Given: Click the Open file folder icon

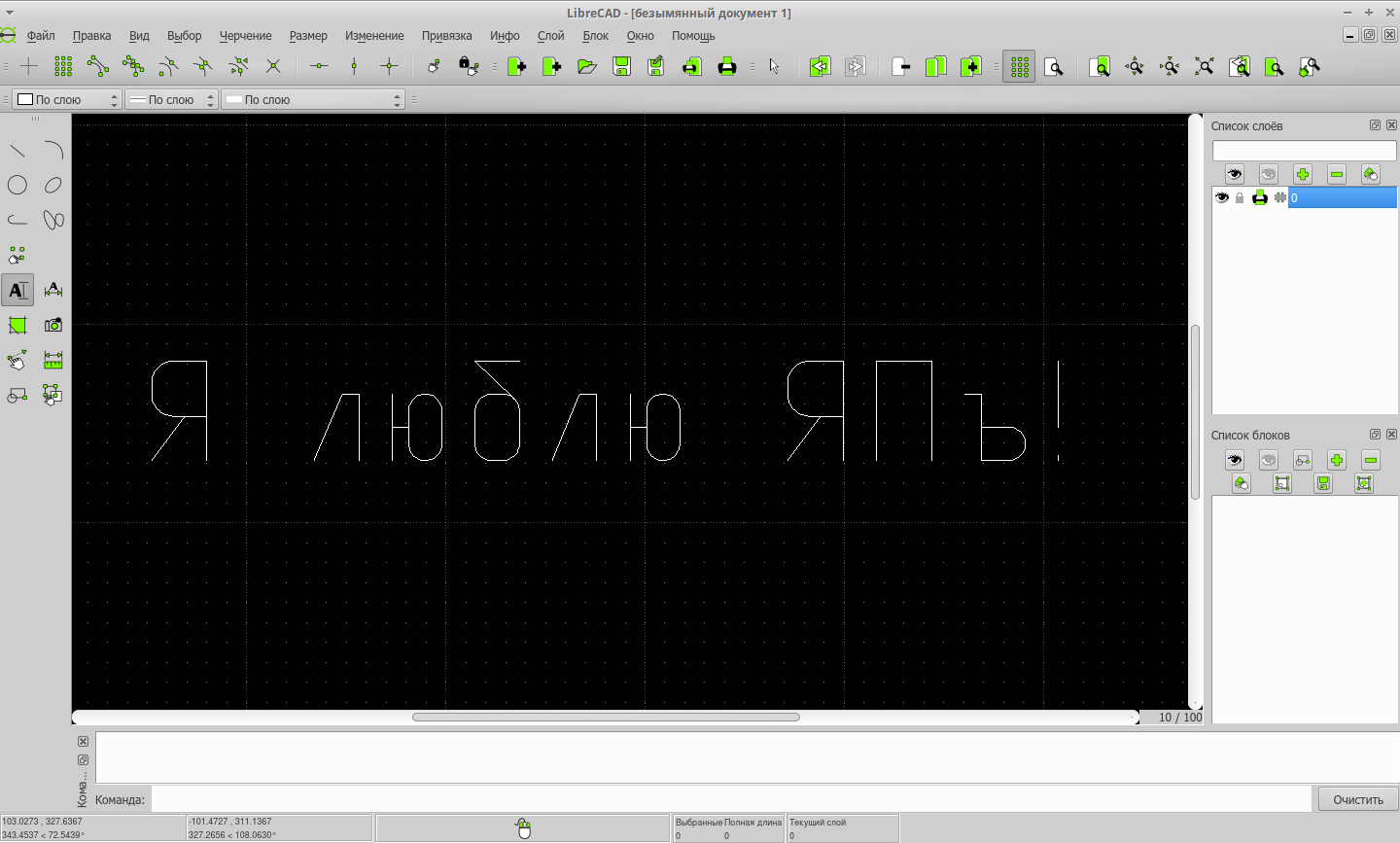Looking at the screenshot, I should [x=586, y=66].
